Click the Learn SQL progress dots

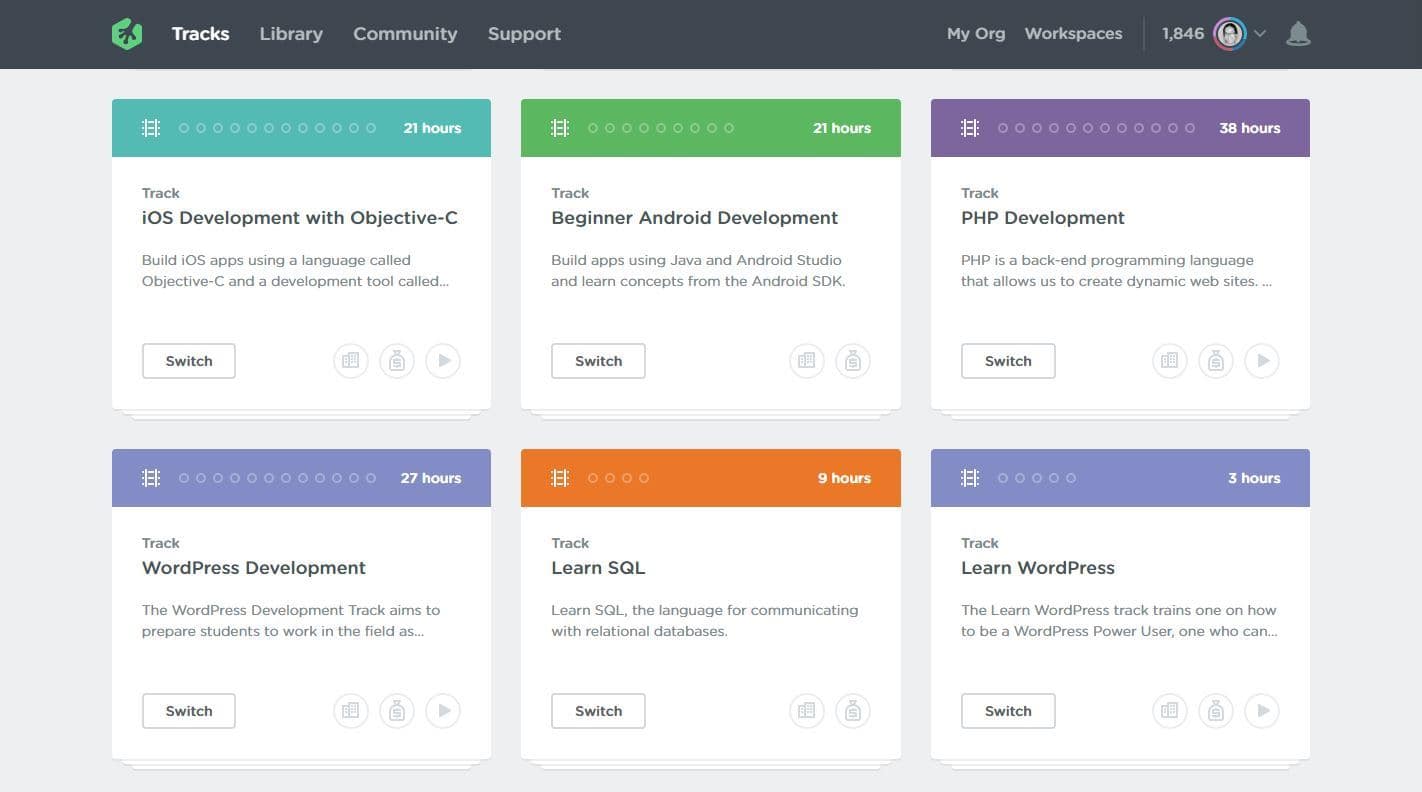pyautogui.click(x=618, y=478)
